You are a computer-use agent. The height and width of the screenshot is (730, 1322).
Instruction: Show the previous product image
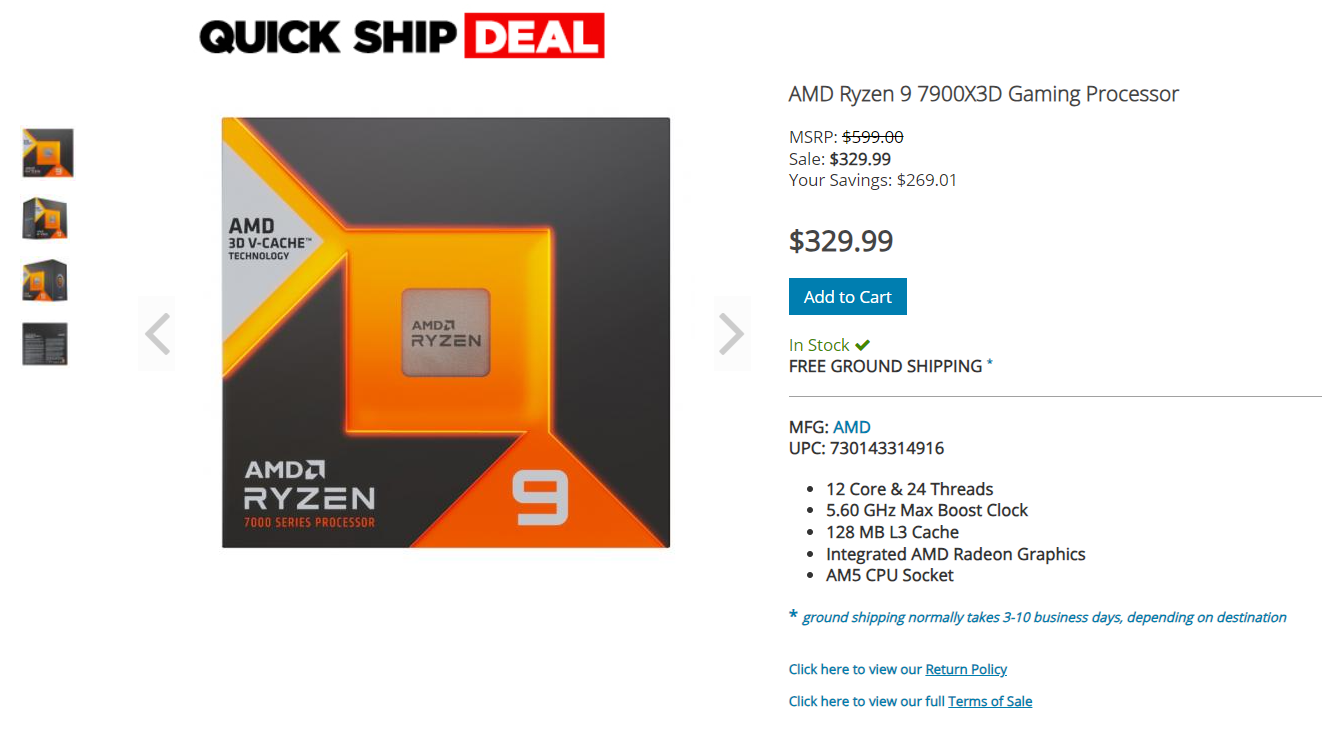point(157,334)
